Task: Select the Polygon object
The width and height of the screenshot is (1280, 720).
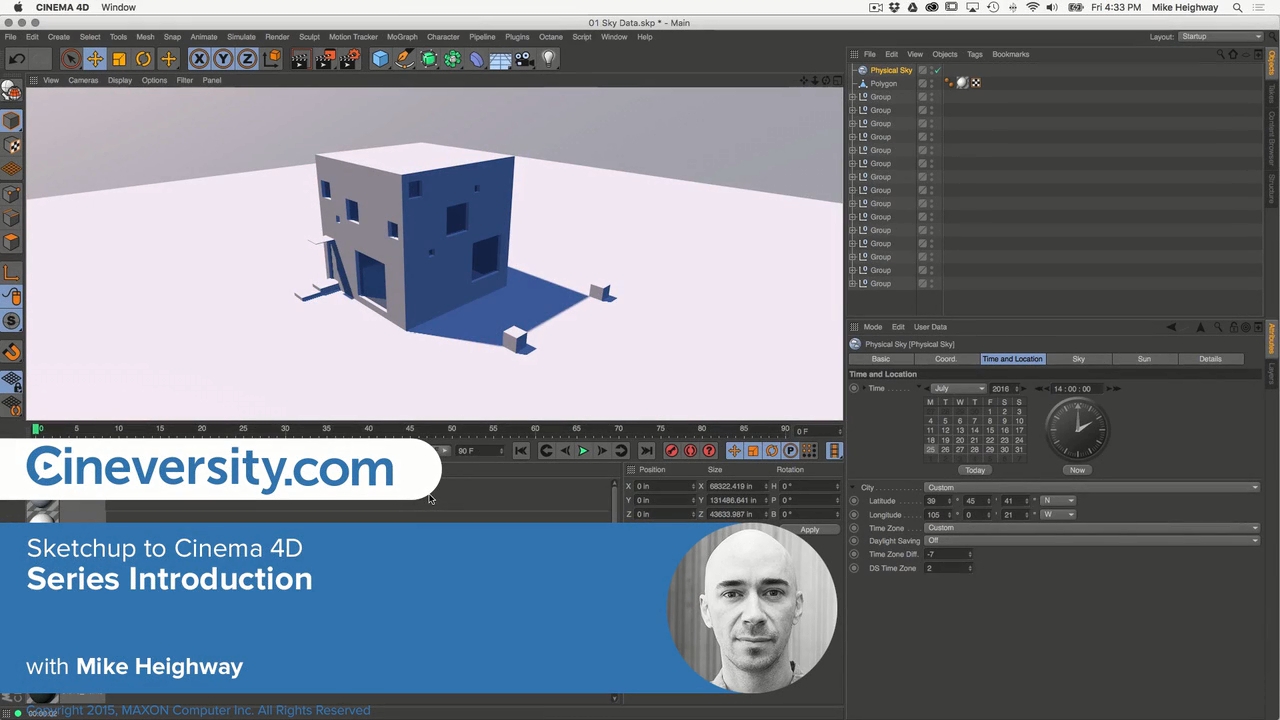Action: pos(883,84)
